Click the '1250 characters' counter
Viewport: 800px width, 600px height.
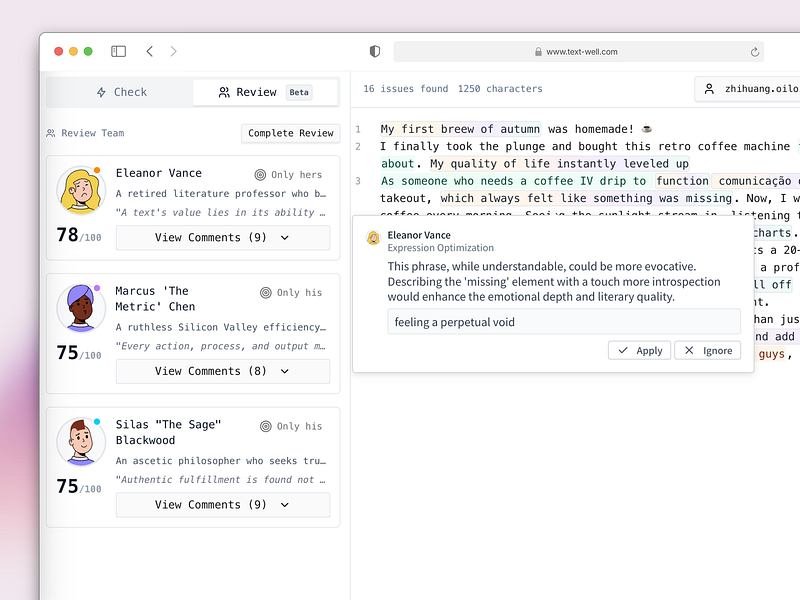[500, 89]
